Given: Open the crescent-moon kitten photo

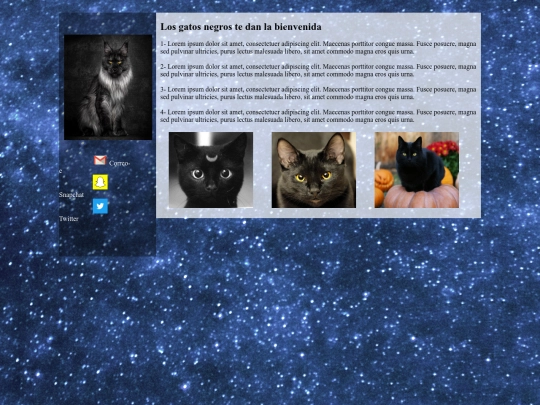Looking at the screenshot, I should pyautogui.click(x=211, y=170).
